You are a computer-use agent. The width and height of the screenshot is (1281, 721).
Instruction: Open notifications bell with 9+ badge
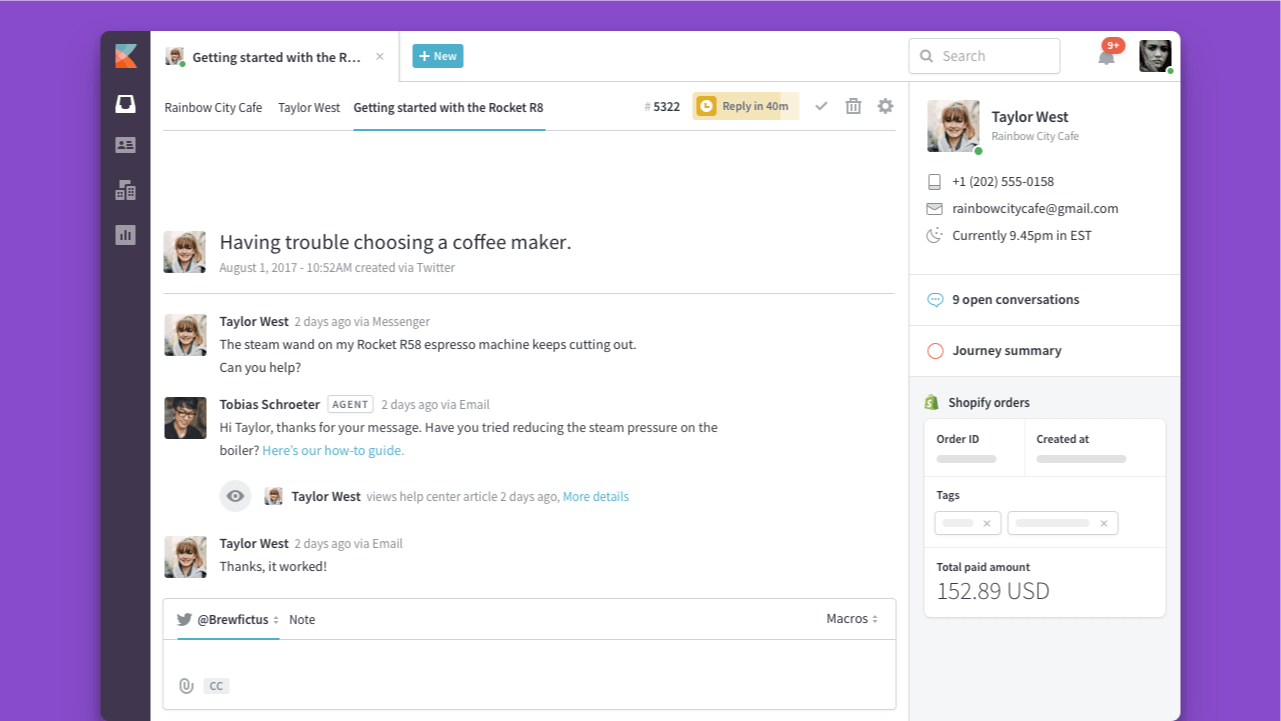1107,56
